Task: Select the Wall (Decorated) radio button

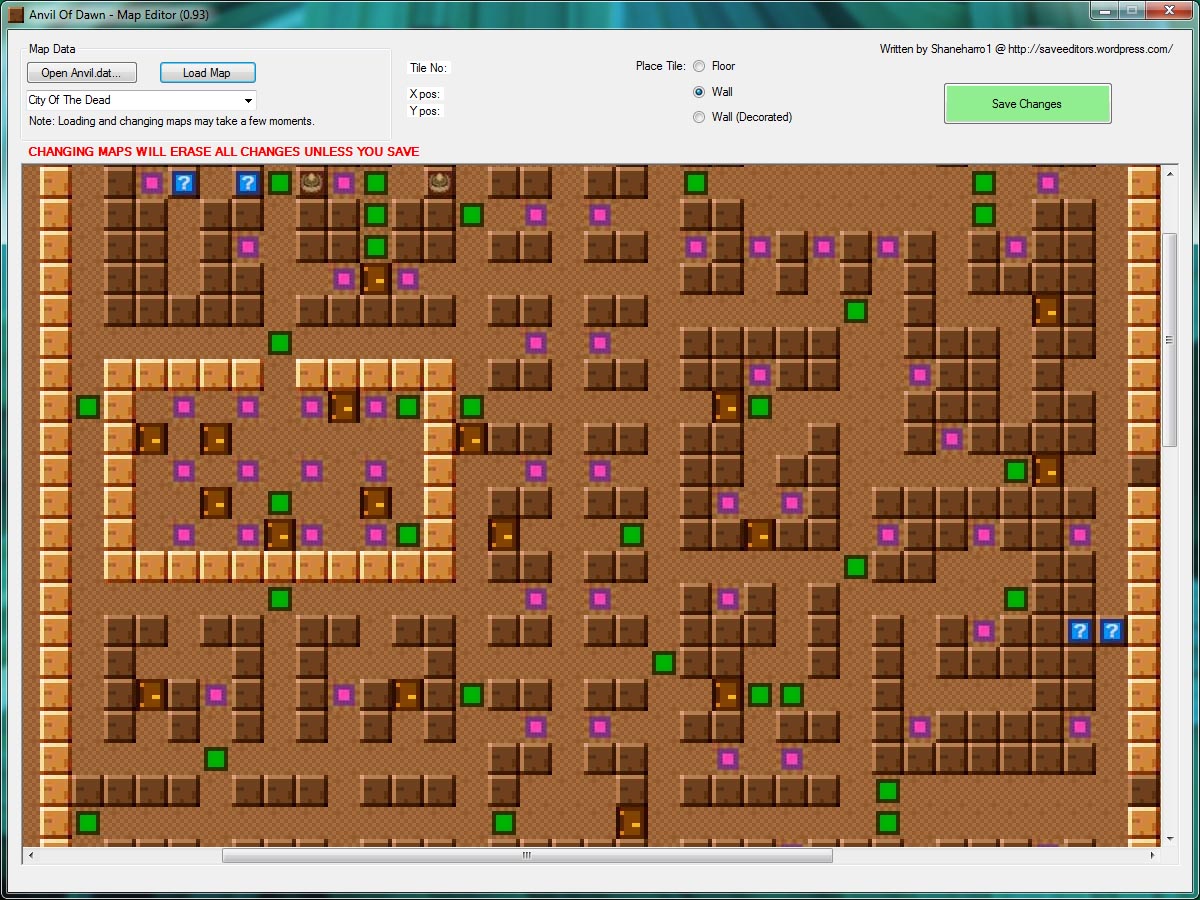Action: pyautogui.click(x=699, y=117)
